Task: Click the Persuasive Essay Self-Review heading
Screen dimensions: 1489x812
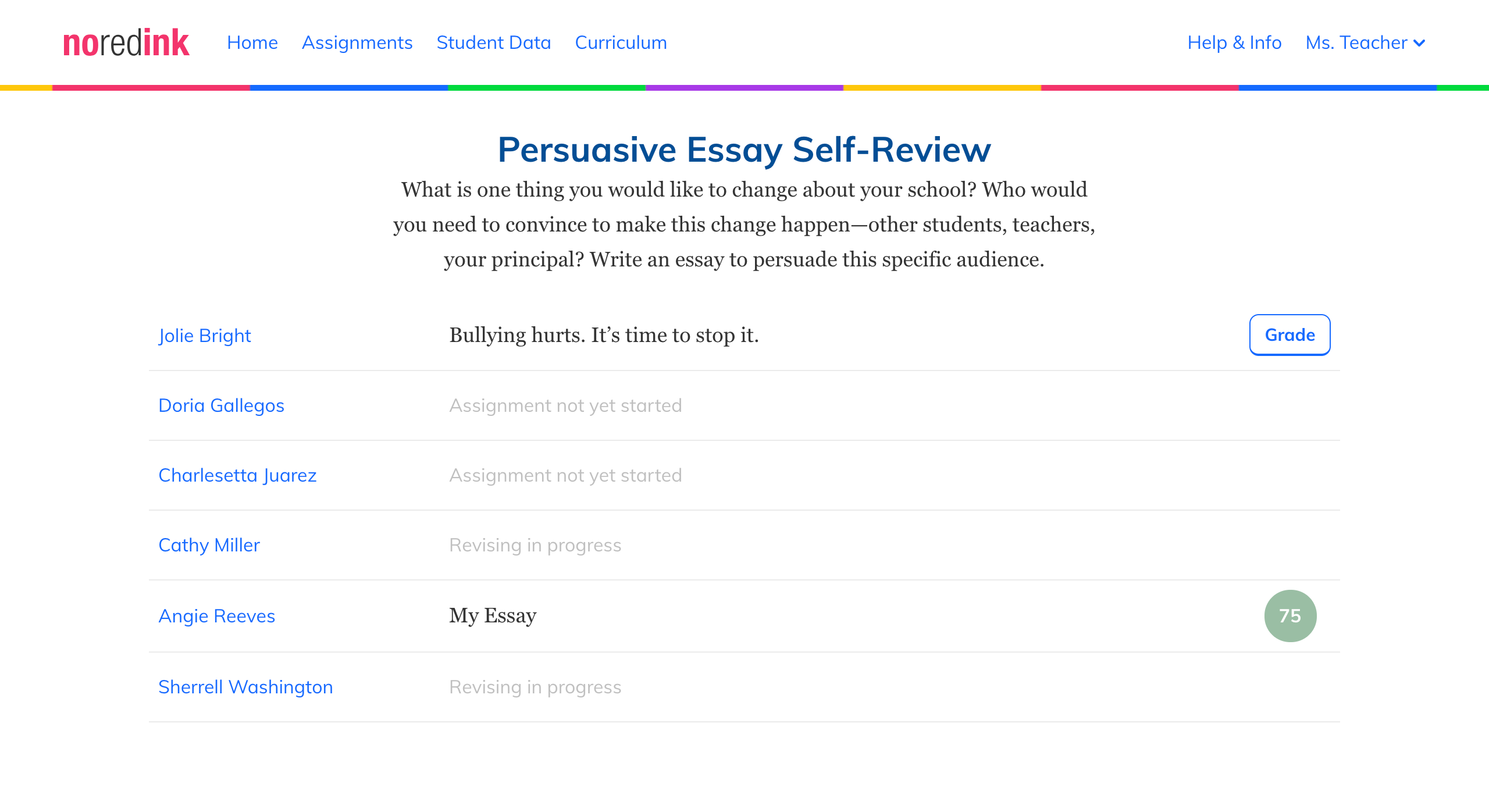Action: click(x=744, y=149)
